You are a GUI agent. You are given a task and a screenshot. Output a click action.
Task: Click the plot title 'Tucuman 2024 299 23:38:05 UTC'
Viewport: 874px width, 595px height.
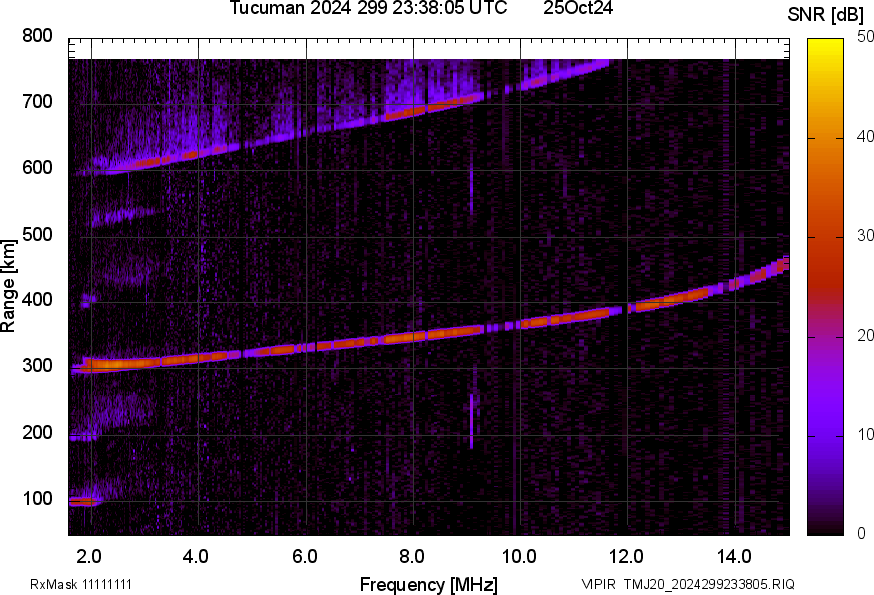(x=368, y=8)
